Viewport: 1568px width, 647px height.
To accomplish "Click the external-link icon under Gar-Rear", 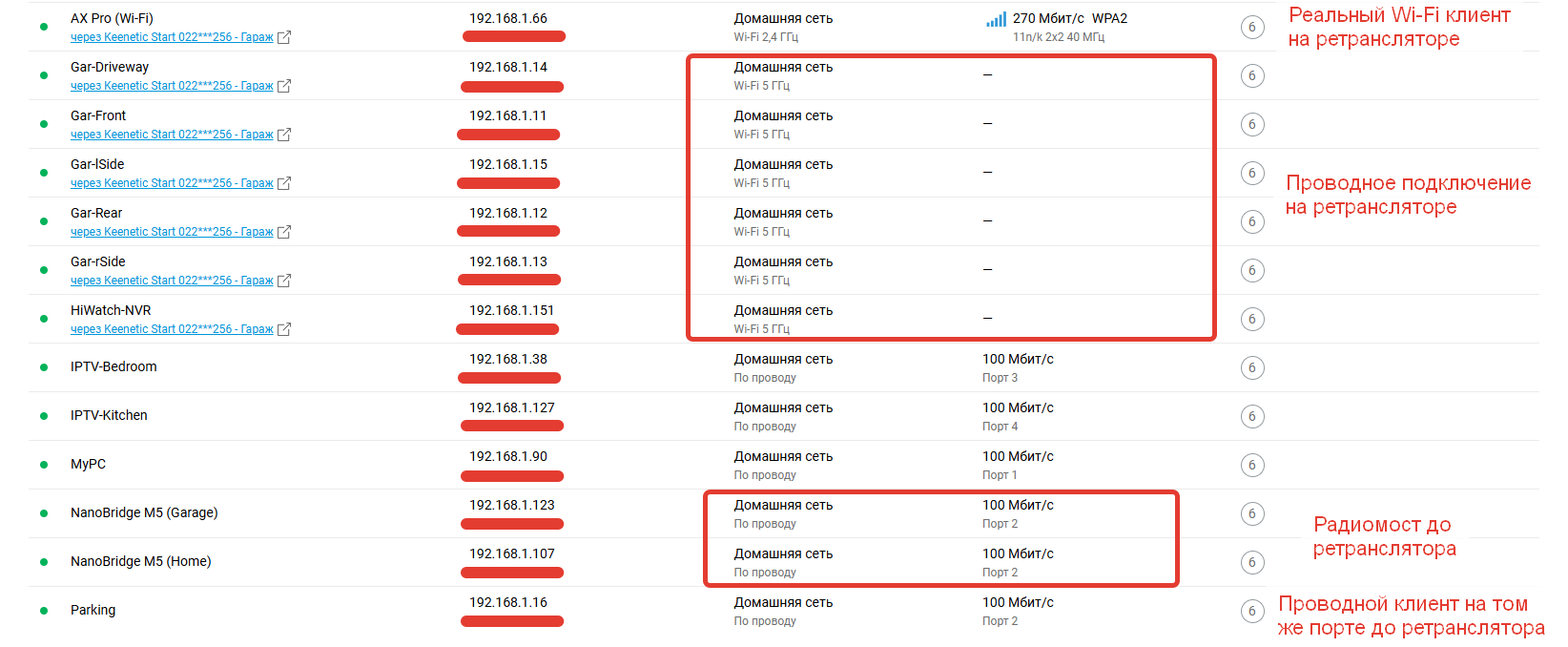I will click(x=284, y=232).
